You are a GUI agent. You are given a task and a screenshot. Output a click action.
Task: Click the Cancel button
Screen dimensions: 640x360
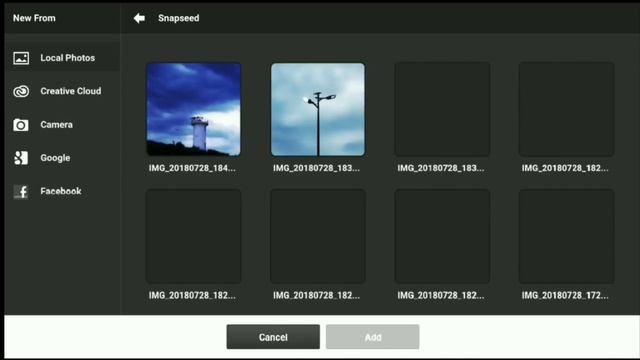(273, 337)
